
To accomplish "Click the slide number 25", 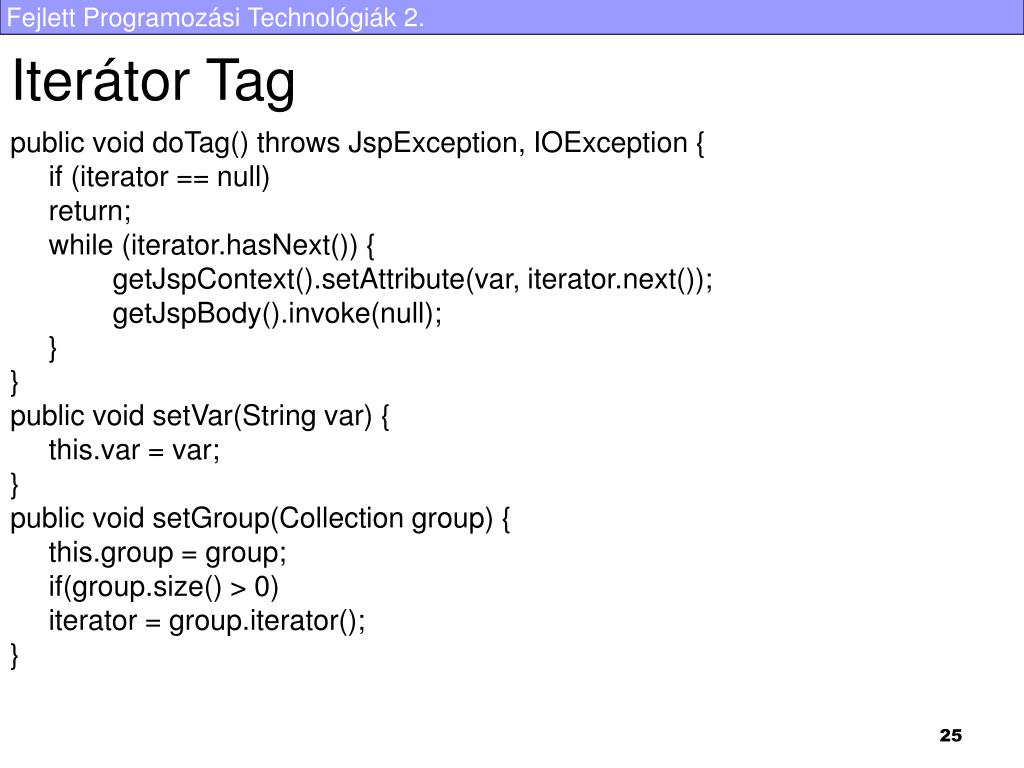I will (950, 735).
